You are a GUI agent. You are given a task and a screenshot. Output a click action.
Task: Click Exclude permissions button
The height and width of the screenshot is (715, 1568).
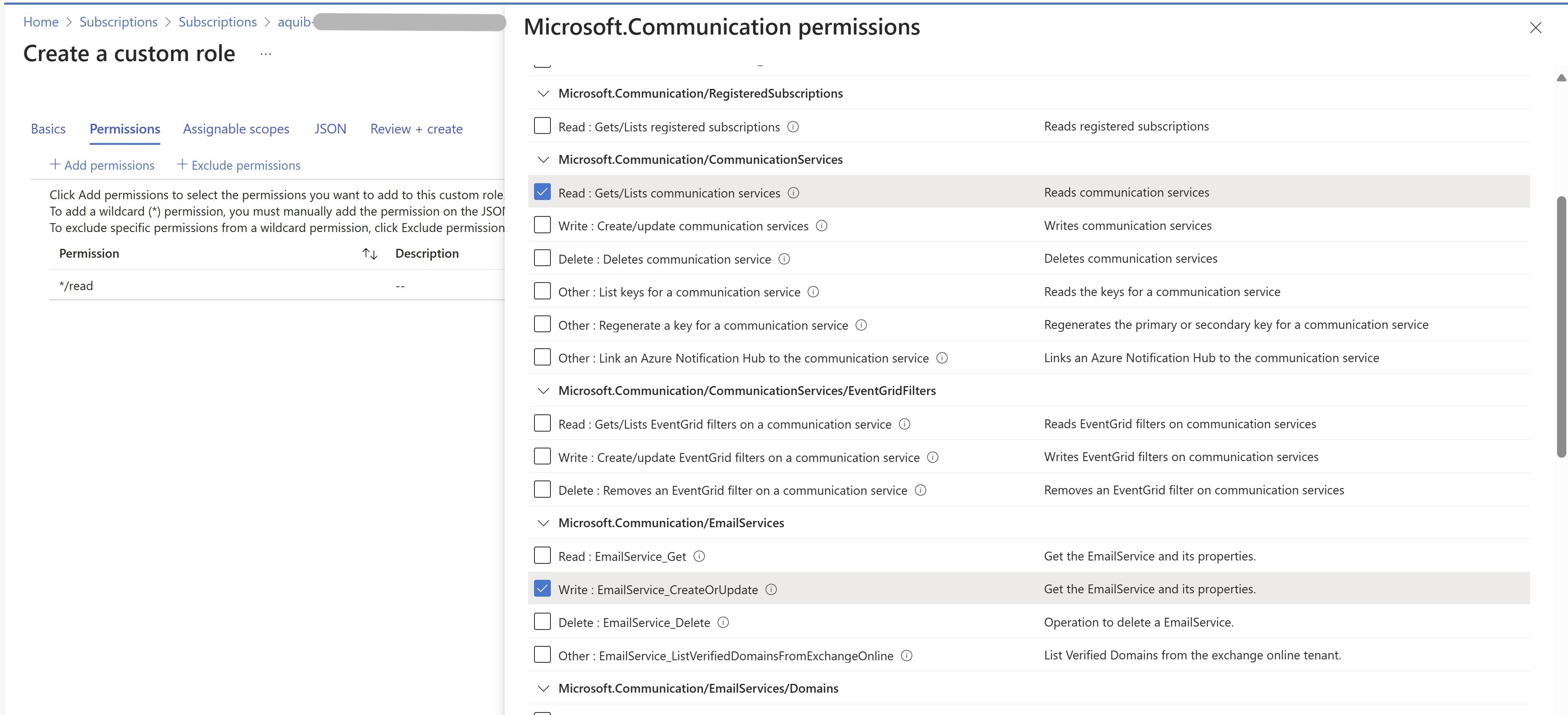[238, 165]
